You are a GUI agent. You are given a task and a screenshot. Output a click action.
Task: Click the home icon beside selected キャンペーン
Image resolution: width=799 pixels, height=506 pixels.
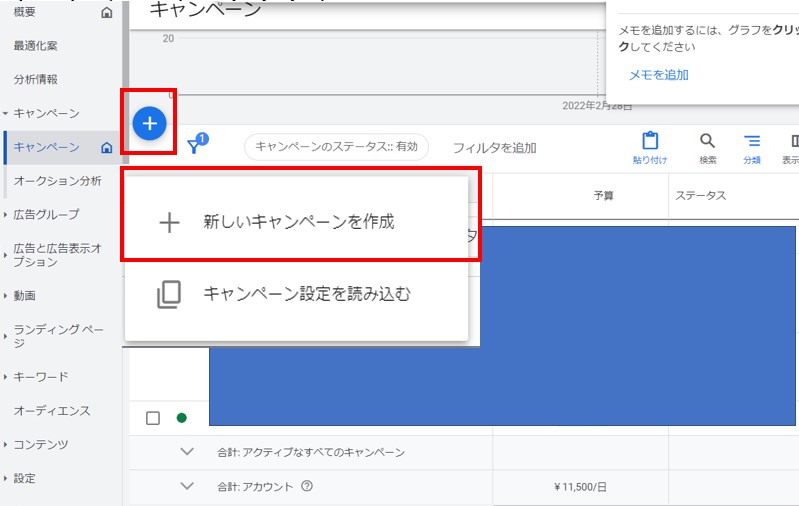point(106,148)
